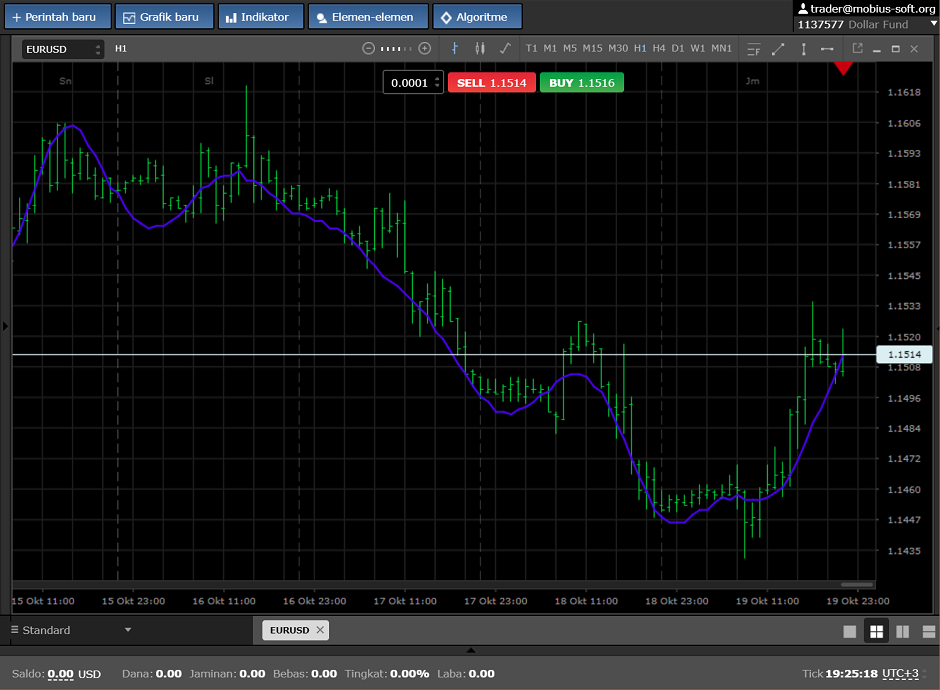The width and height of the screenshot is (940, 690).
Task: Switch to the T1 tick timeframe
Action: click(531, 49)
